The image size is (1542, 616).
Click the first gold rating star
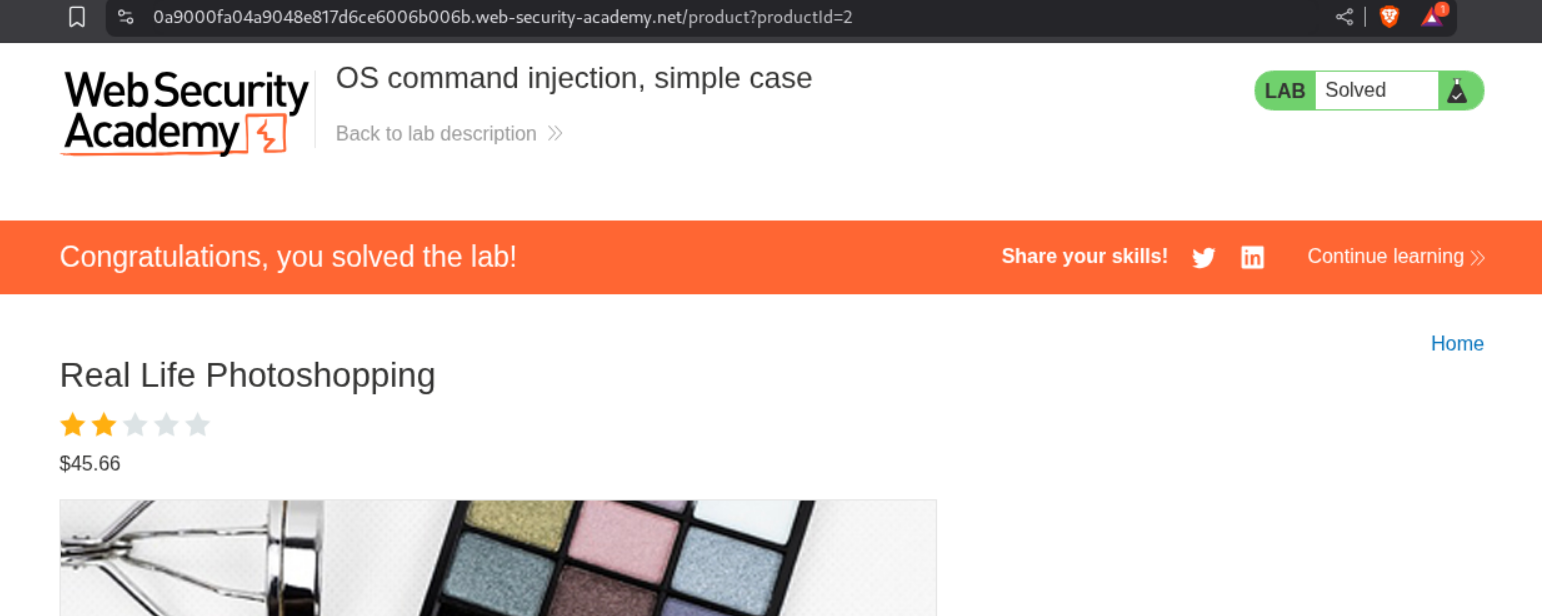click(x=72, y=425)
